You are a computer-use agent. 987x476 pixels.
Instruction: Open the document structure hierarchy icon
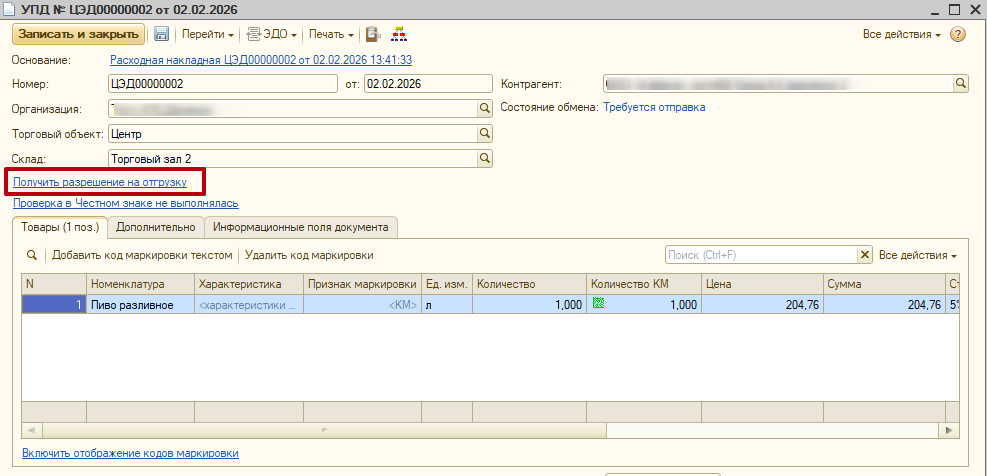[397, 34]
